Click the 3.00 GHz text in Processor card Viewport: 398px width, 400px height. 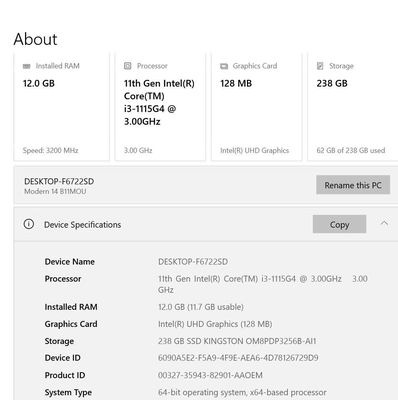click(138, 150)
